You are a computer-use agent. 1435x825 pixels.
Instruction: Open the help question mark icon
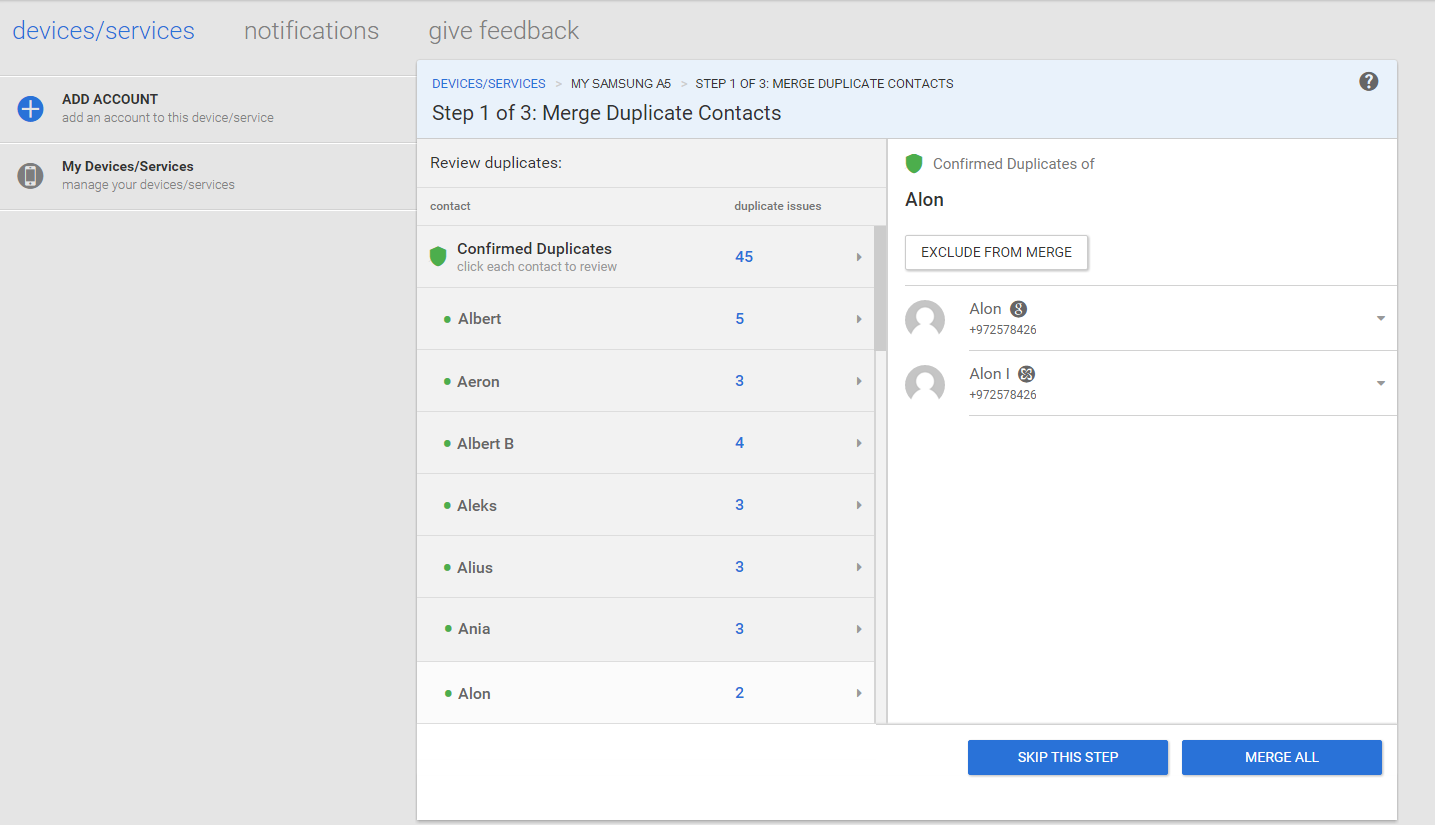pos(1369,82)
